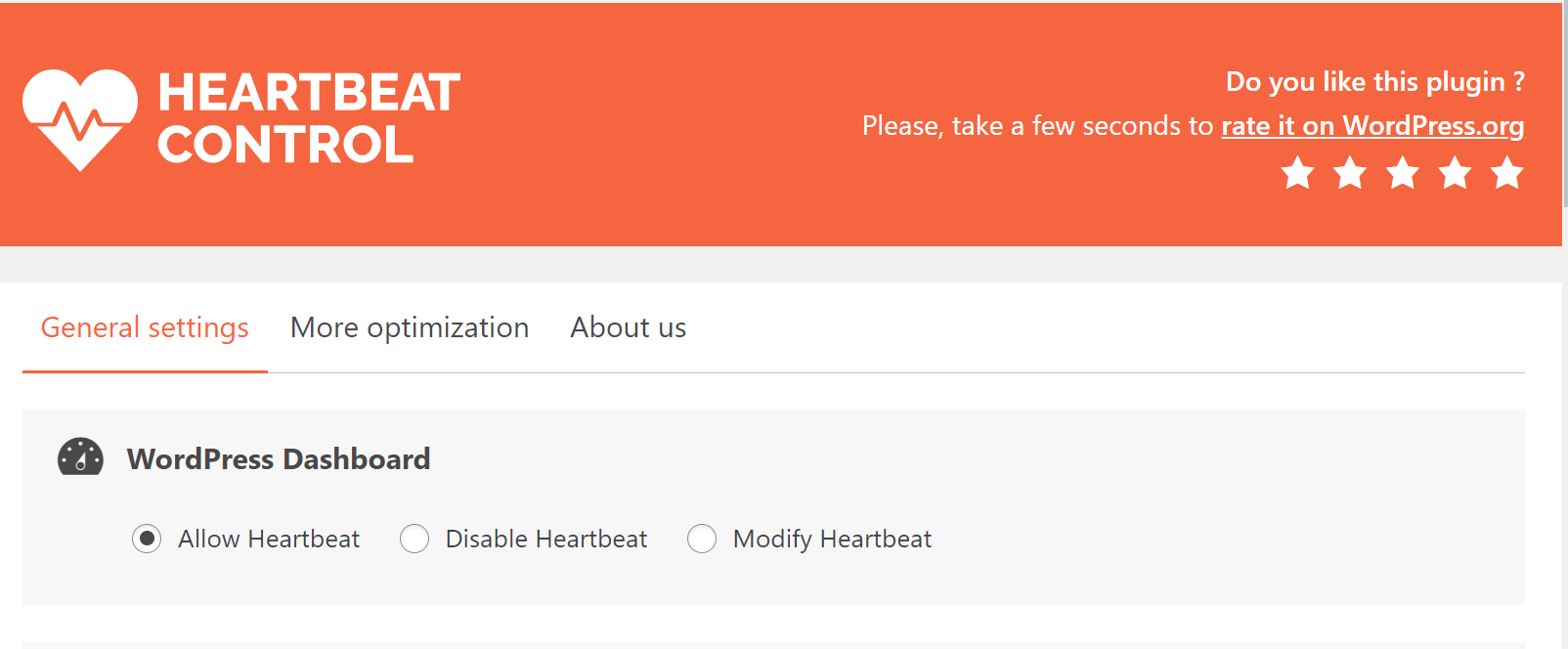Screen dimensions: 1568x649
Task: Open the About us tab
Action: click(x=628, y=327)
